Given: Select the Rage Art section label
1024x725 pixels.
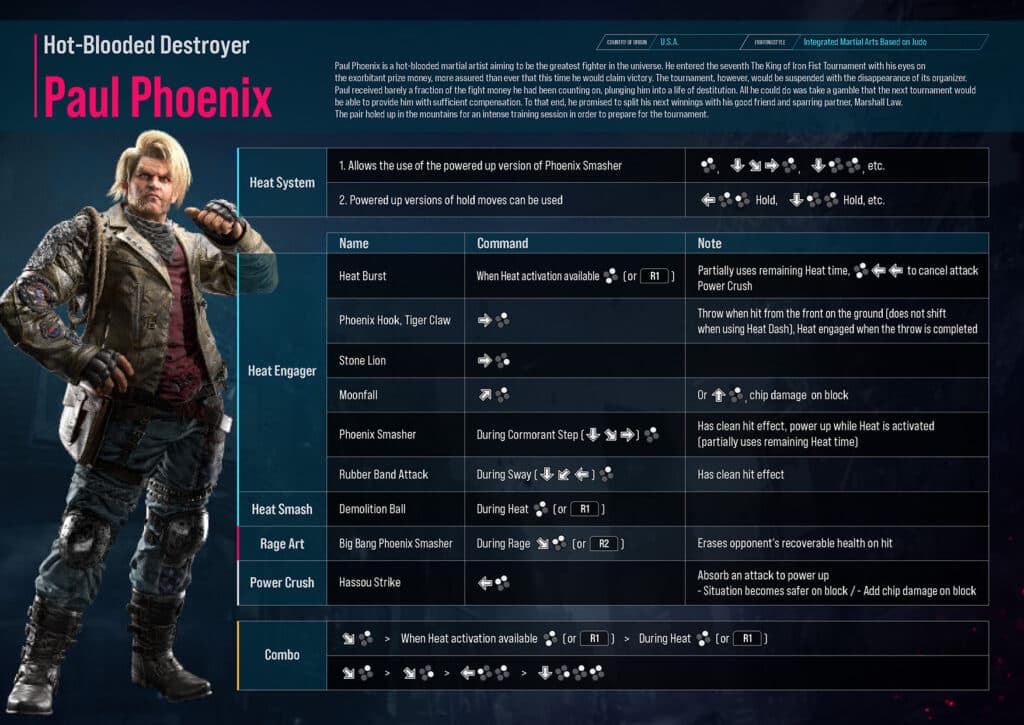Looking at the screenshot, I should point(282,544).
